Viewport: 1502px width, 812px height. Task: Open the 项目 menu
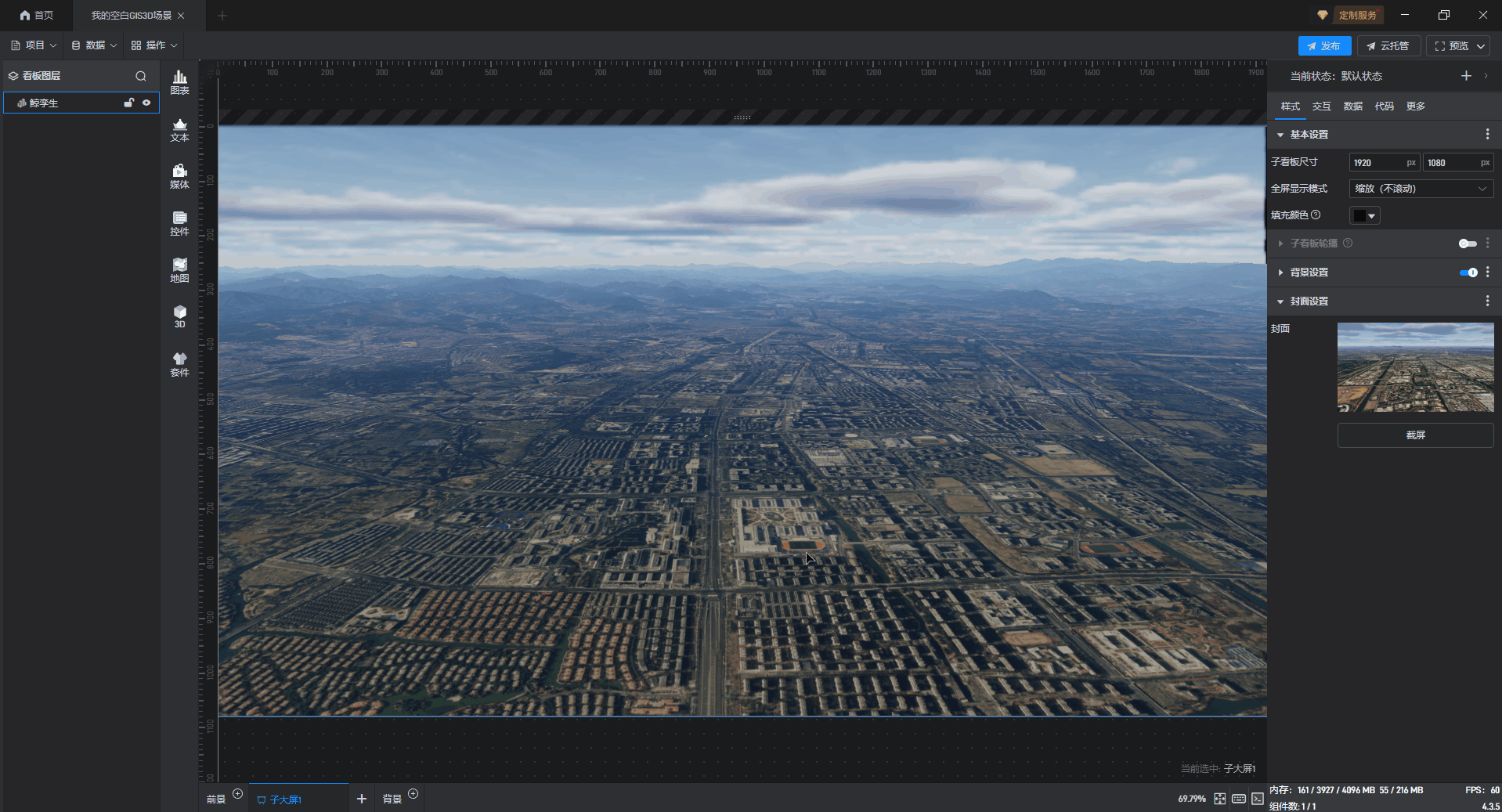(x=34, y=45)
